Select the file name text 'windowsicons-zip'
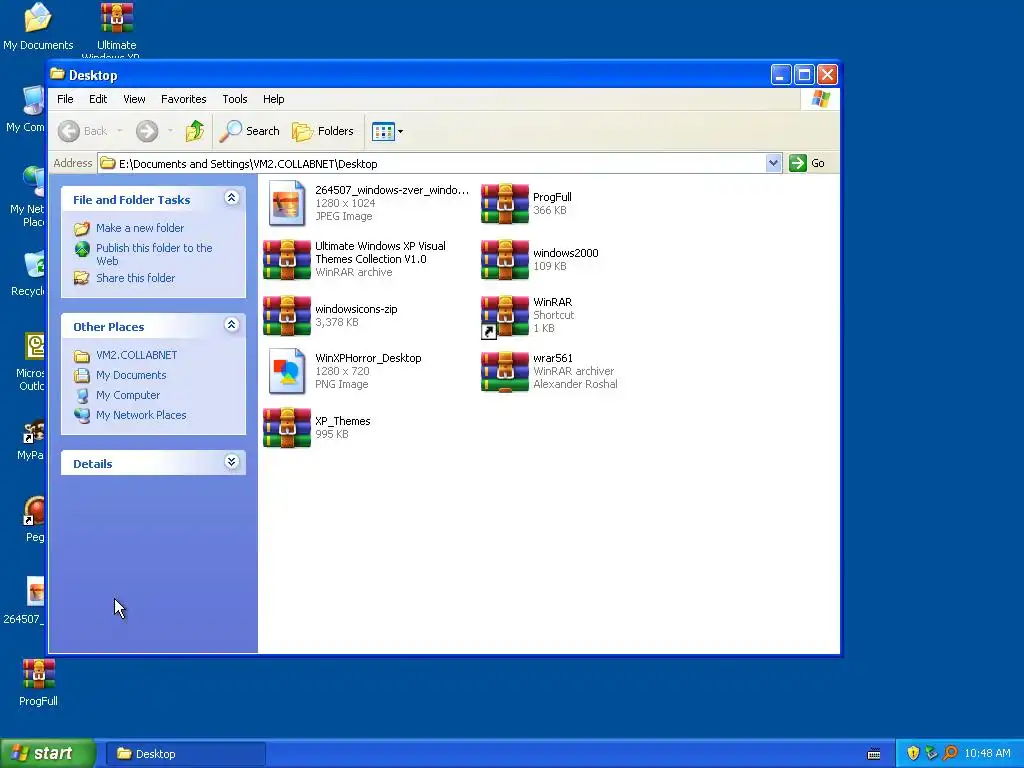1024x768 pixels. [x=356, y=310]
